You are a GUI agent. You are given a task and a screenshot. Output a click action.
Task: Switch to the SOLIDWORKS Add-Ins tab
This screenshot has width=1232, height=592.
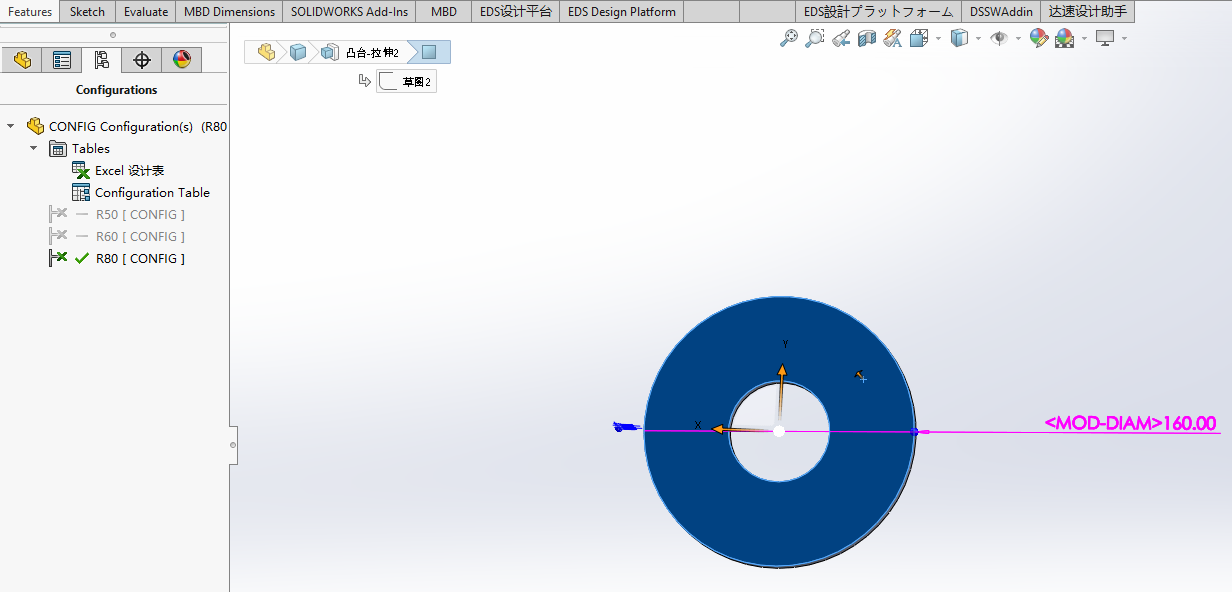click(x=349, y=12)
